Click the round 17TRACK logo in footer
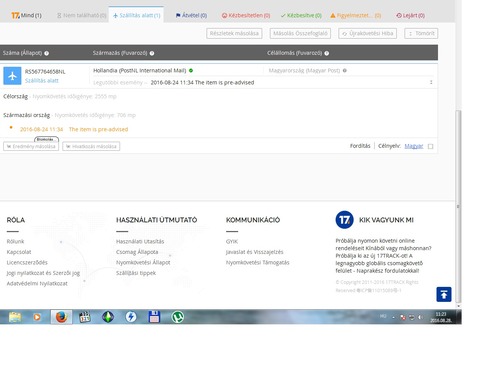Viewport: 480px width, 384px height. [x=344, y=220]
